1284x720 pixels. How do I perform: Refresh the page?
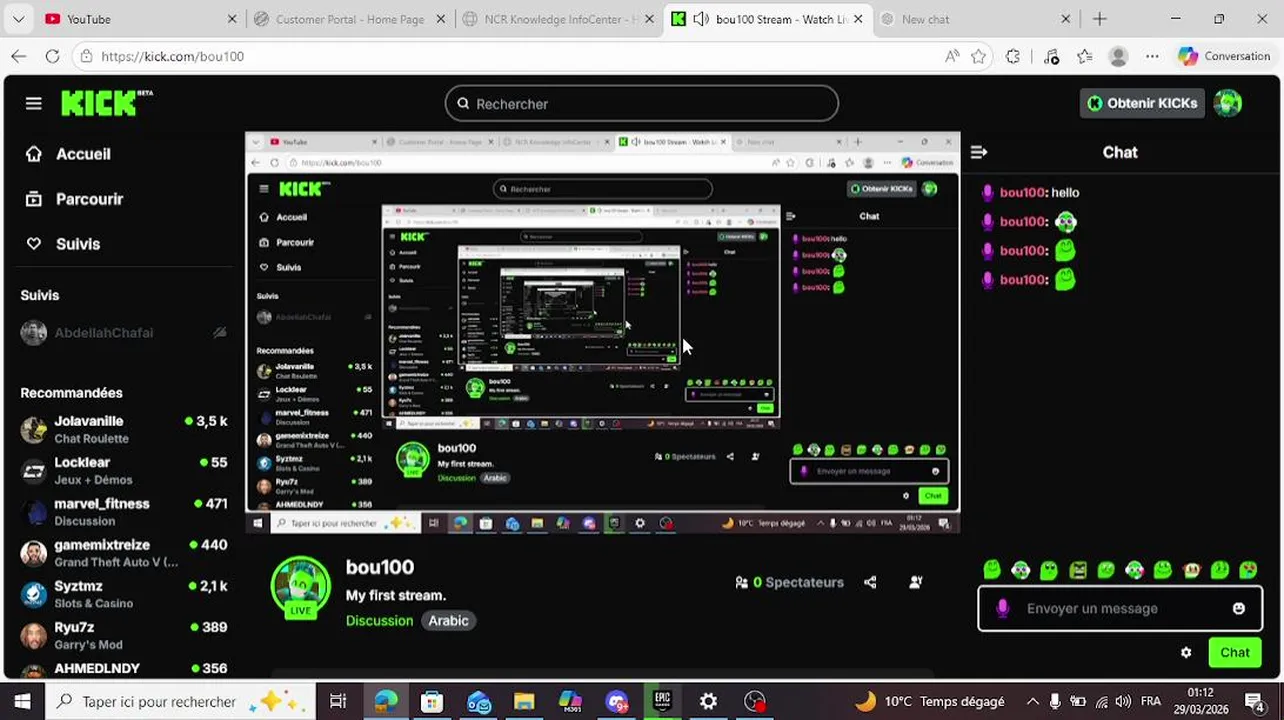(52, 56)
